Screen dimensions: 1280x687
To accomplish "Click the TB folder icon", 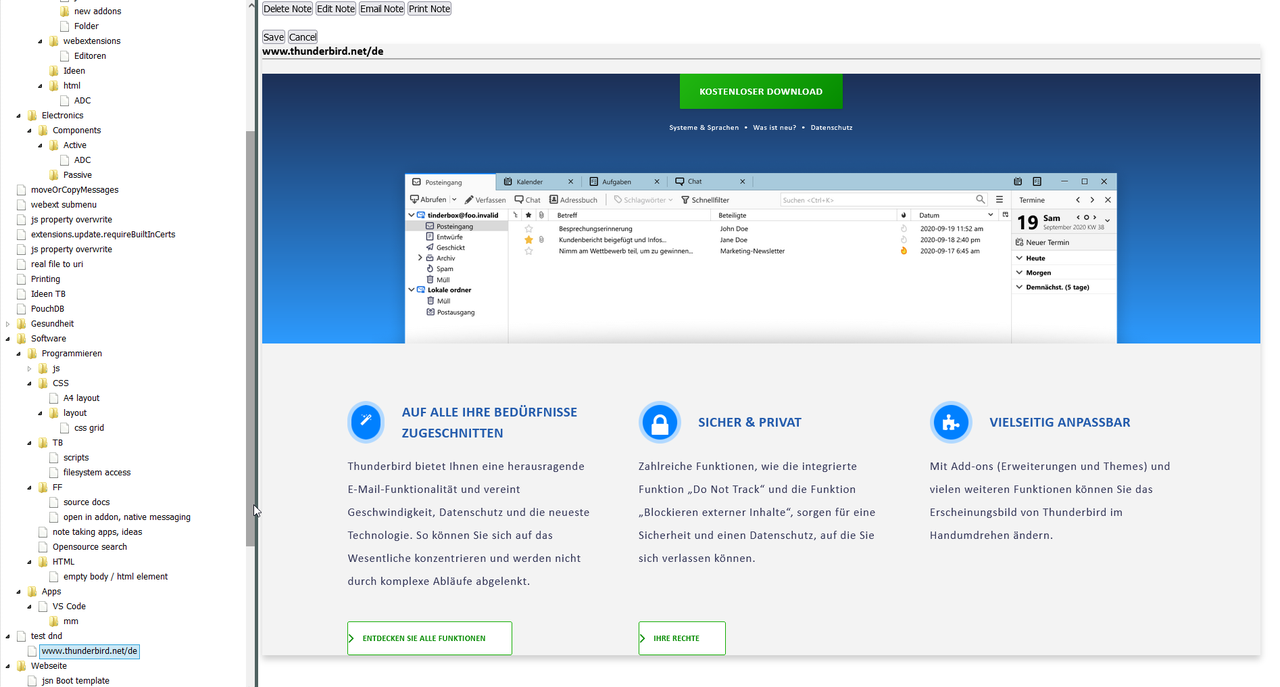I will [43, 443].
